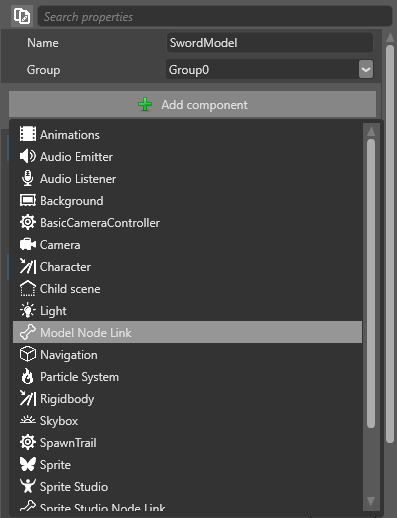Click the Particle System flame icon
The image size is (397, 518).
pos(28,376)
